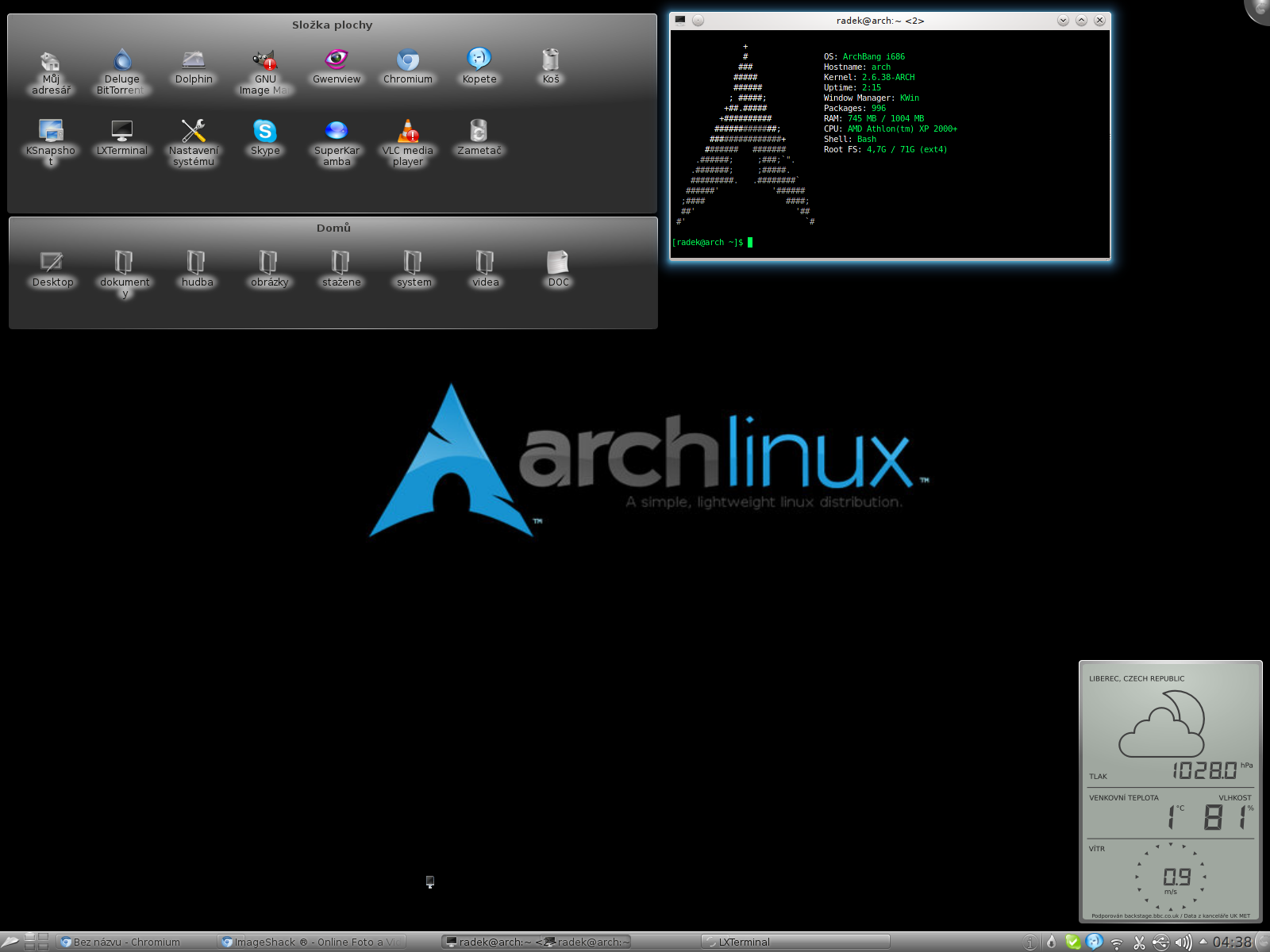Click the wind speed compass dial
This screenshot has height=952, width=1270.
[x=1172, y=877]
